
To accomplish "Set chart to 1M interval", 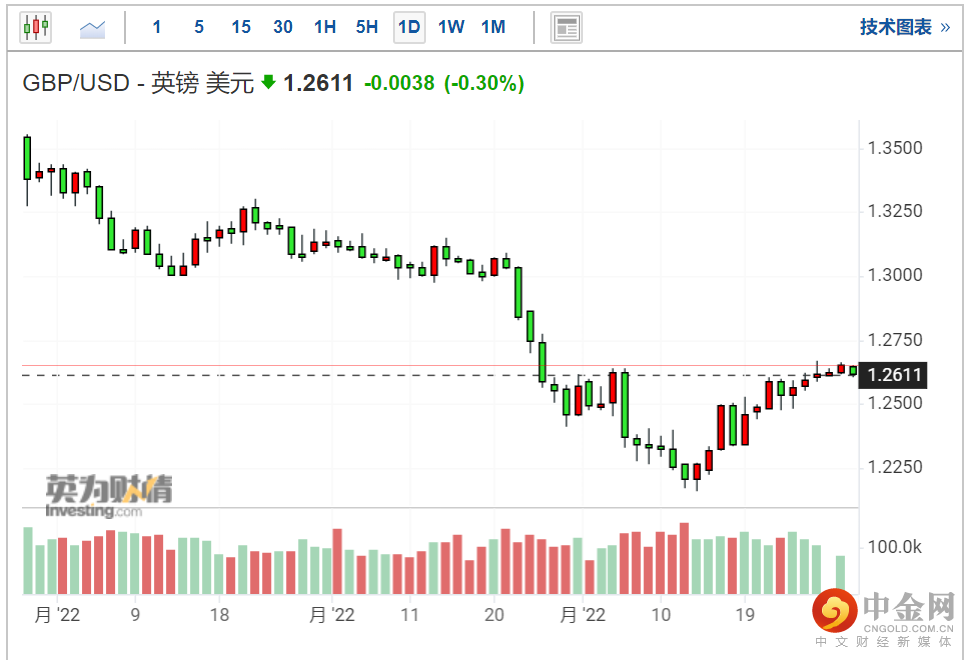I will coord(493,28).
